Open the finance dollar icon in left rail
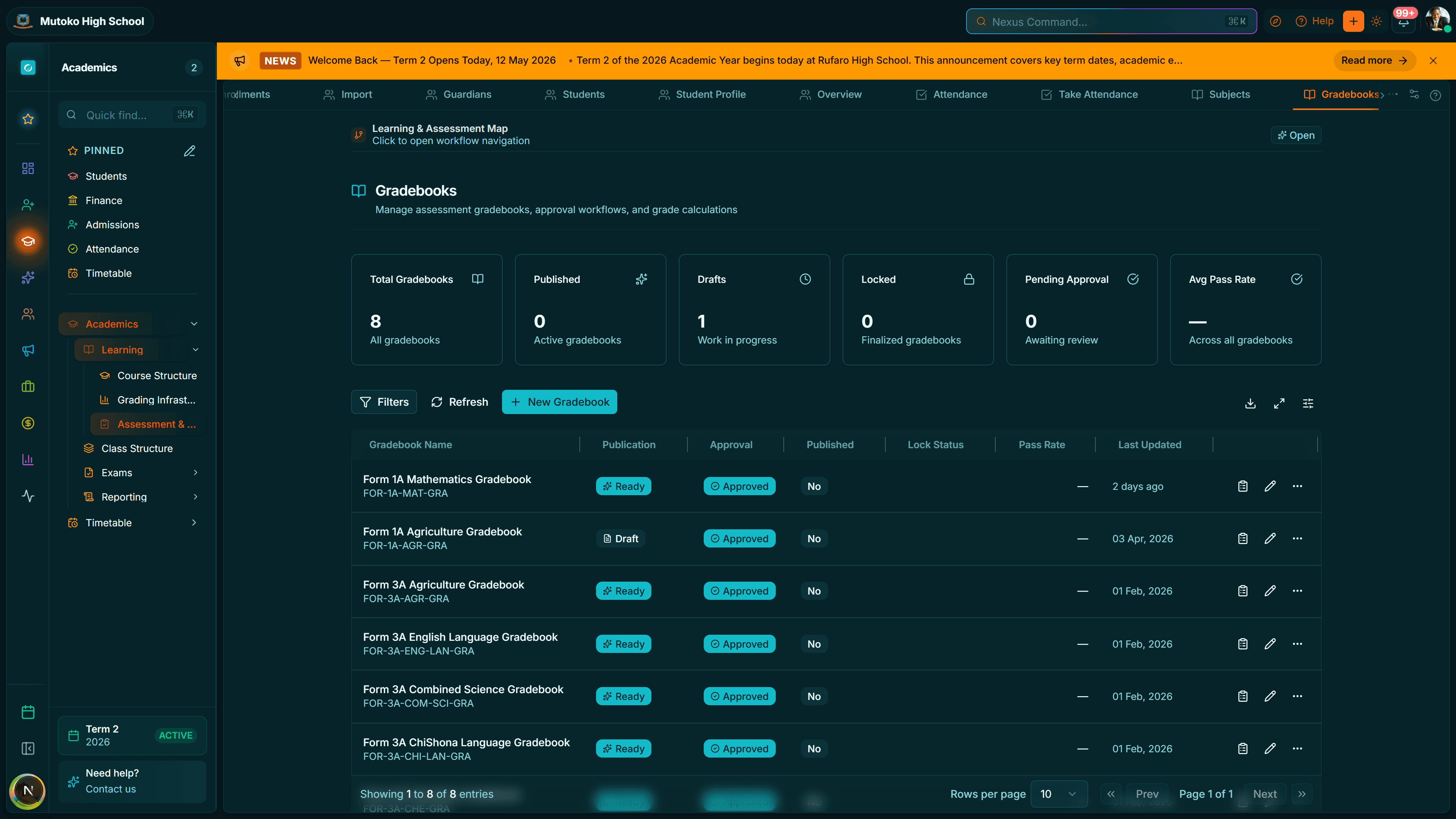Image resolution: width=1456 pixels, height=819 pixels. coord(28,423)
